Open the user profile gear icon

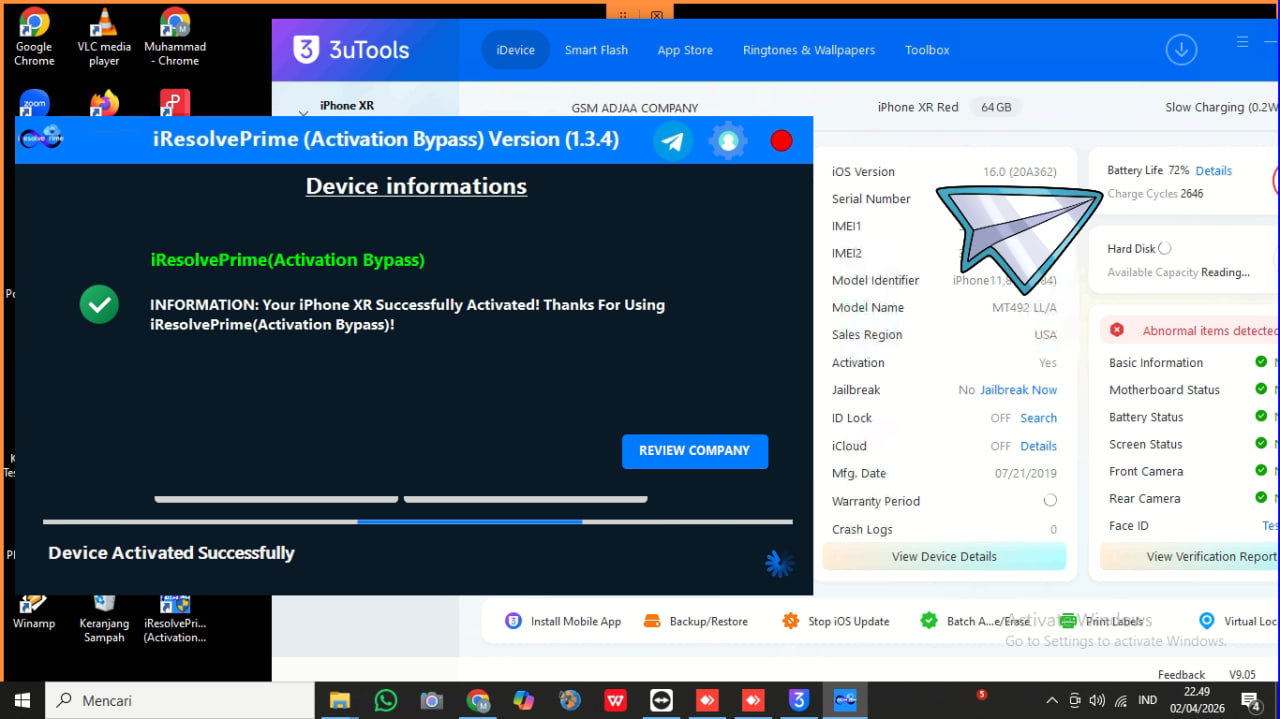pyautogui.click(x=728, y=141)
